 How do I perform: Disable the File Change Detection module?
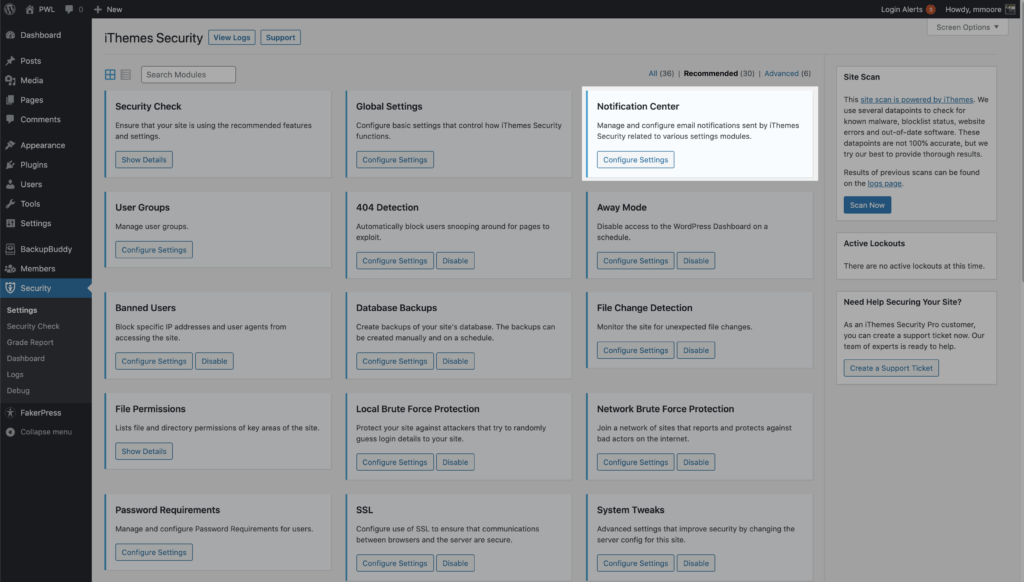(696, 350)
